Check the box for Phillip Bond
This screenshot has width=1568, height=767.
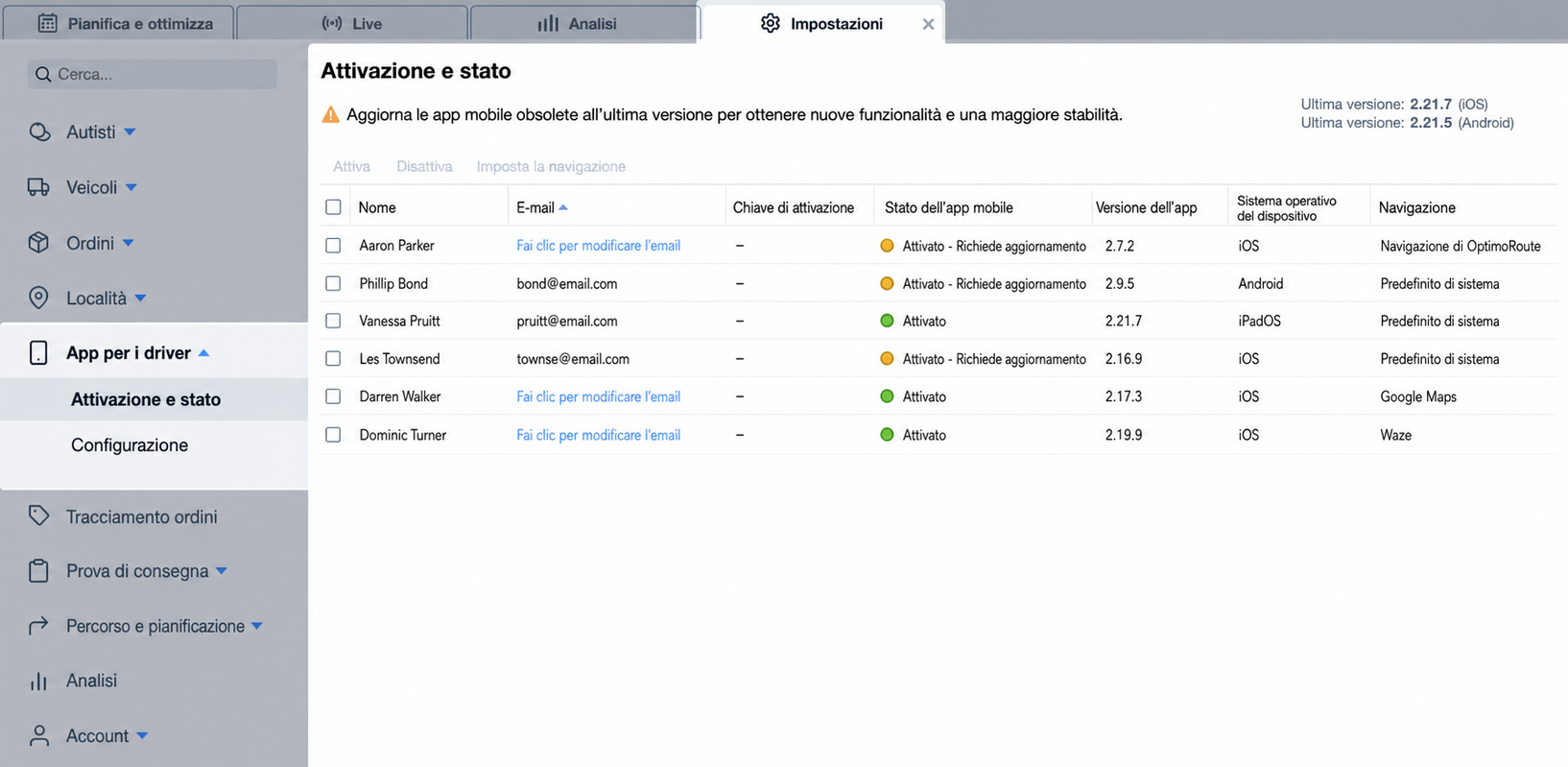(333, 283)
